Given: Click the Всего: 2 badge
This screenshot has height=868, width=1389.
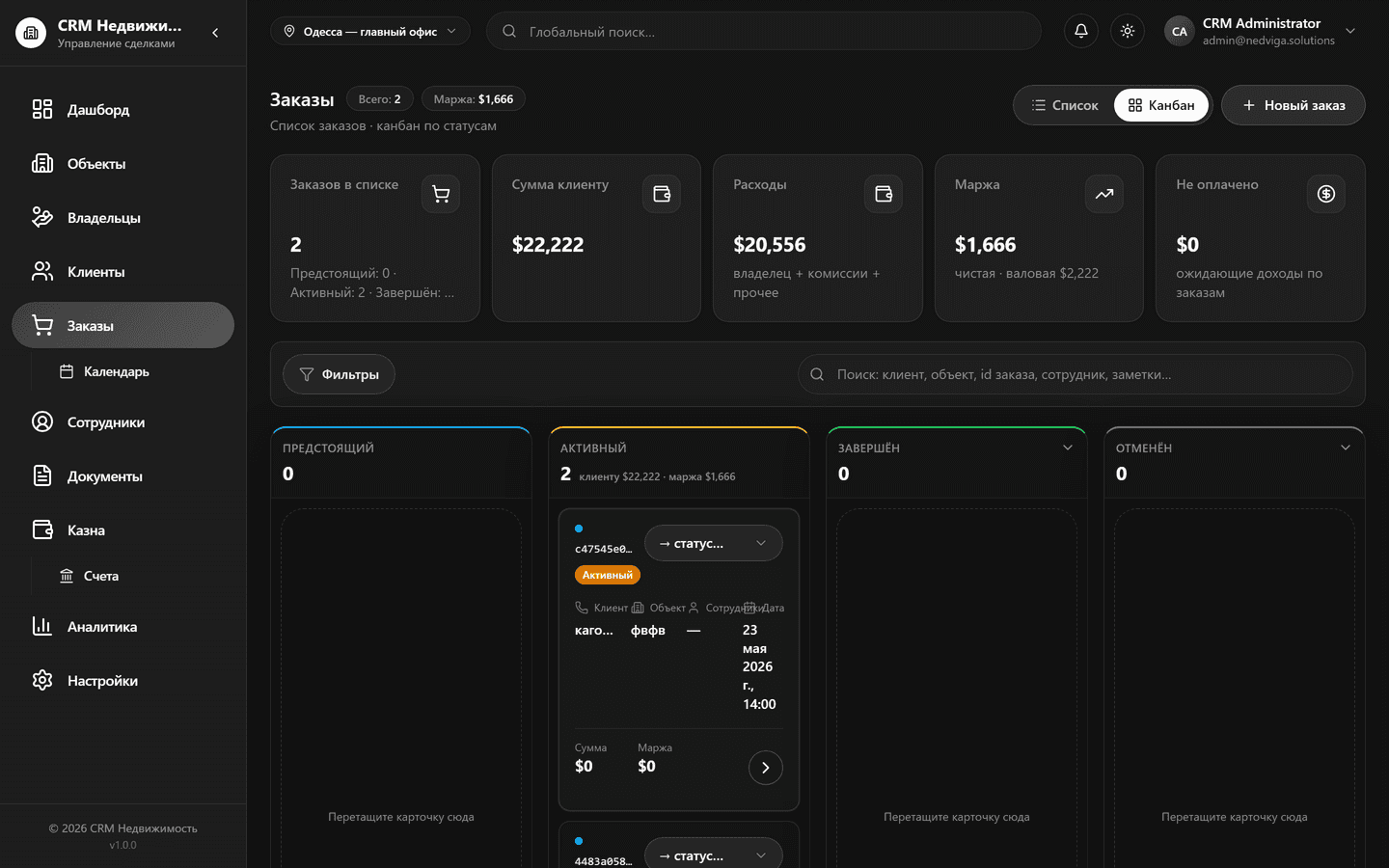Looking at the screenshot, I should (x=380, y=99).
